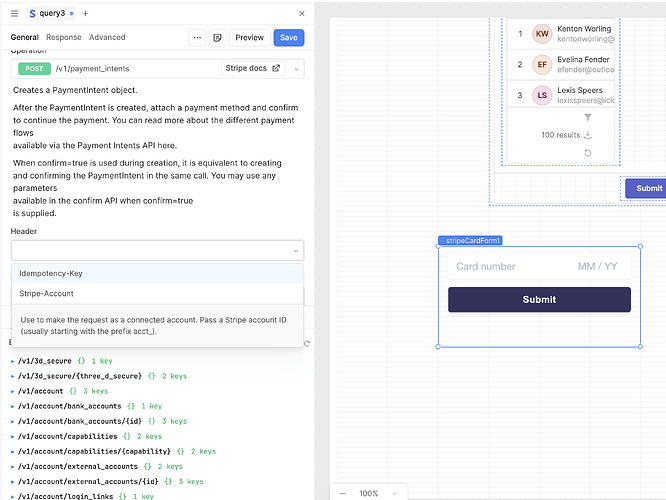Click the EF avatar for Evelina Fender

[542, 65]
